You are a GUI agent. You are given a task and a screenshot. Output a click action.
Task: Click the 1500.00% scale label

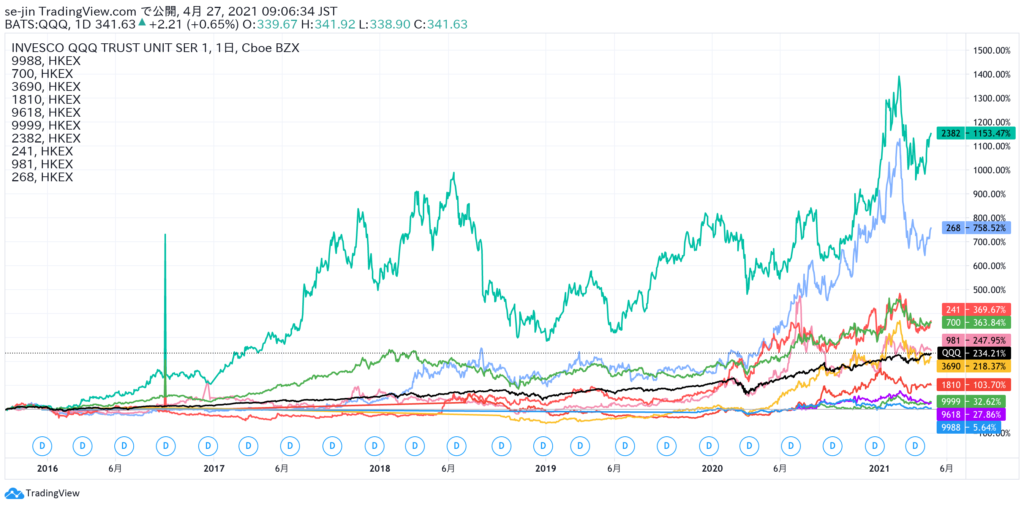[993, 50]
